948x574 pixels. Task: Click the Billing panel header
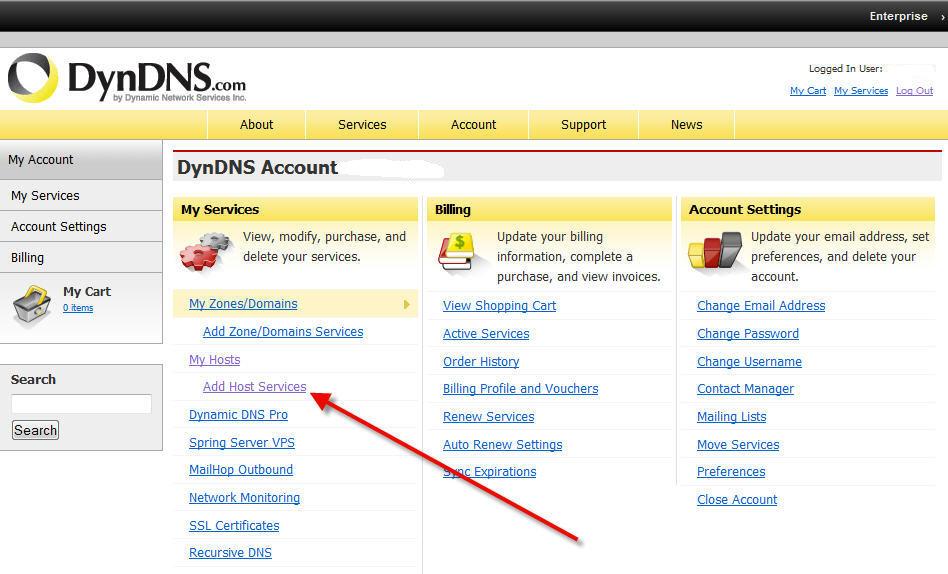click(549, 209)
